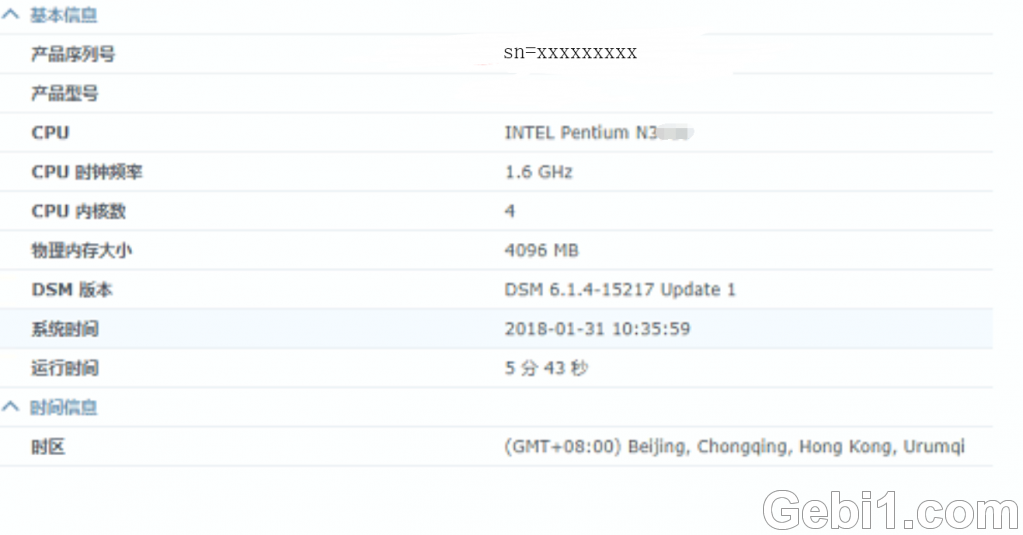Select the GMT+08:00 Beijing timezone value
The height and width of the screenshot is (535, 1023).
734,447
